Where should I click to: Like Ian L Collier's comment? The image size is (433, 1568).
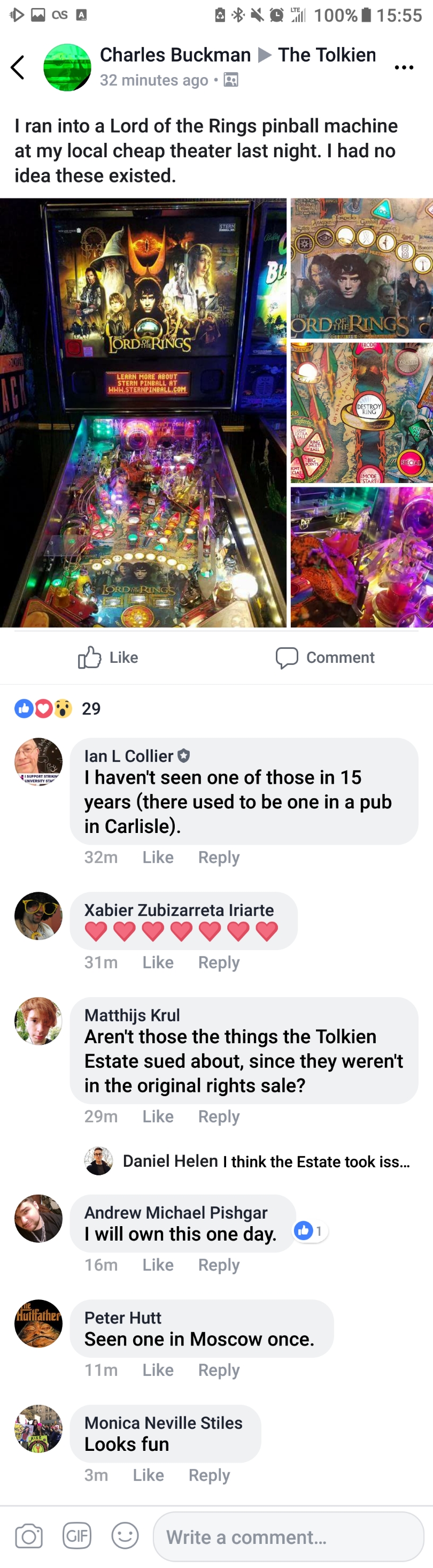158,857
